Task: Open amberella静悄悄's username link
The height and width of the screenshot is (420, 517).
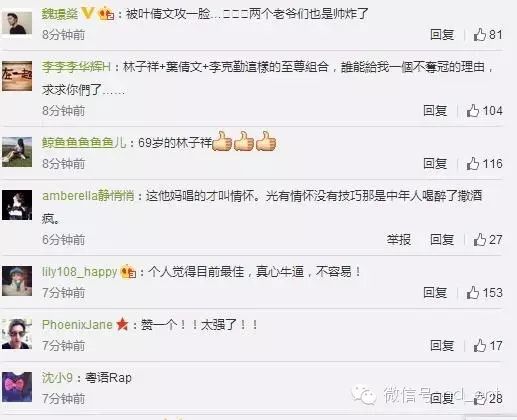Action: click(88, 195)
